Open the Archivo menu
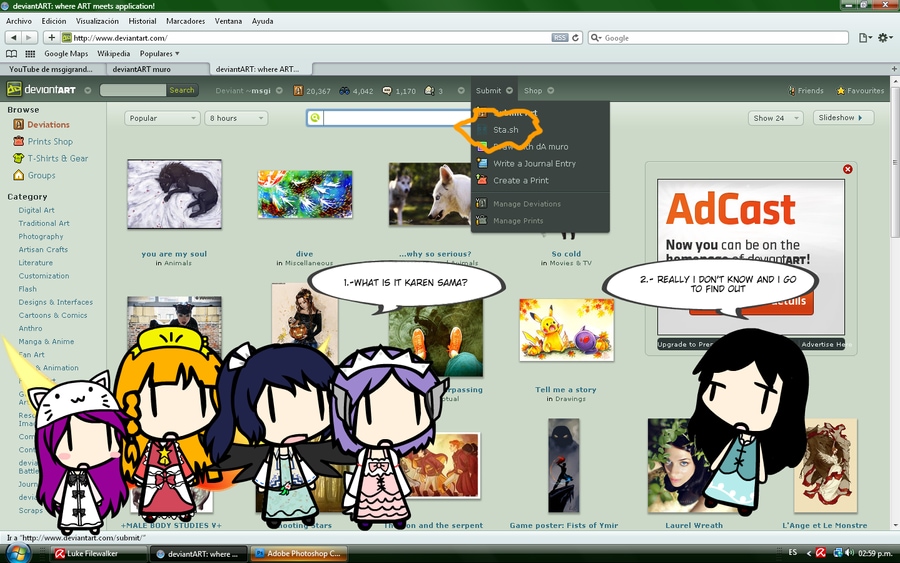 19,21
